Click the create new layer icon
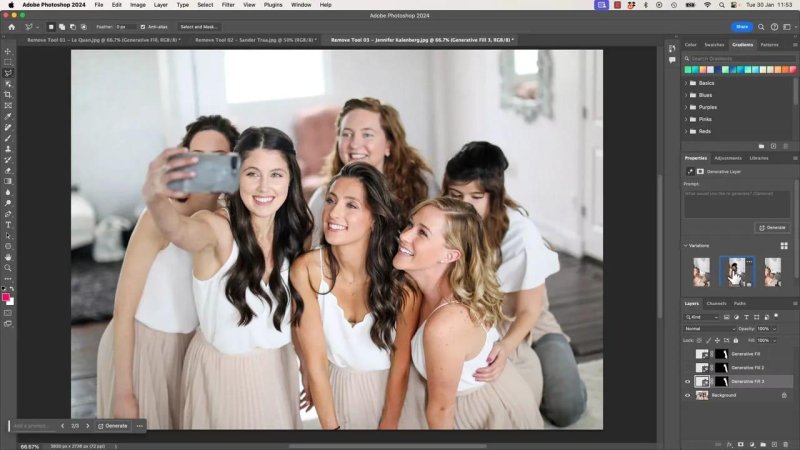The image size is (800, 450). pos(774,445)
